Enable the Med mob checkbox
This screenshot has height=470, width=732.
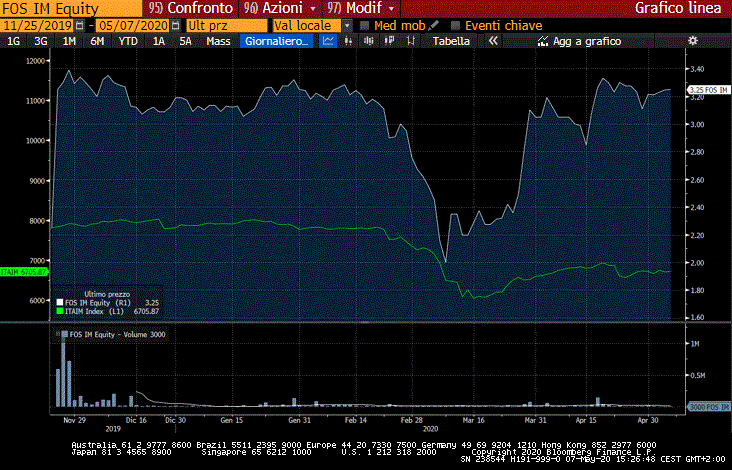(366, 25)
